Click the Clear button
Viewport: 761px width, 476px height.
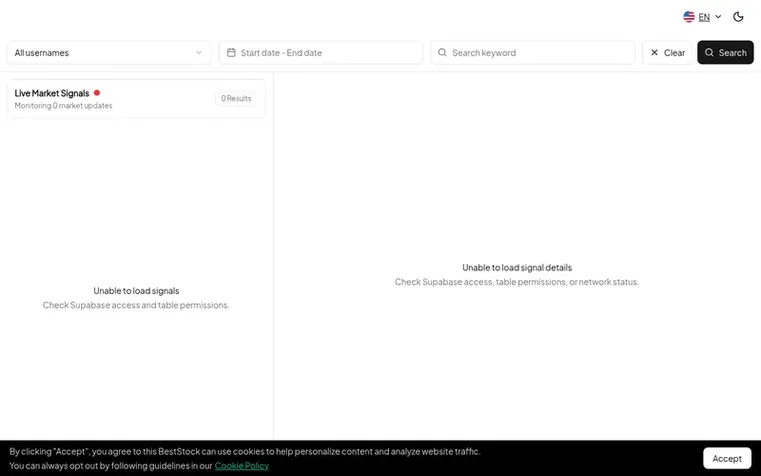[667, 52]
